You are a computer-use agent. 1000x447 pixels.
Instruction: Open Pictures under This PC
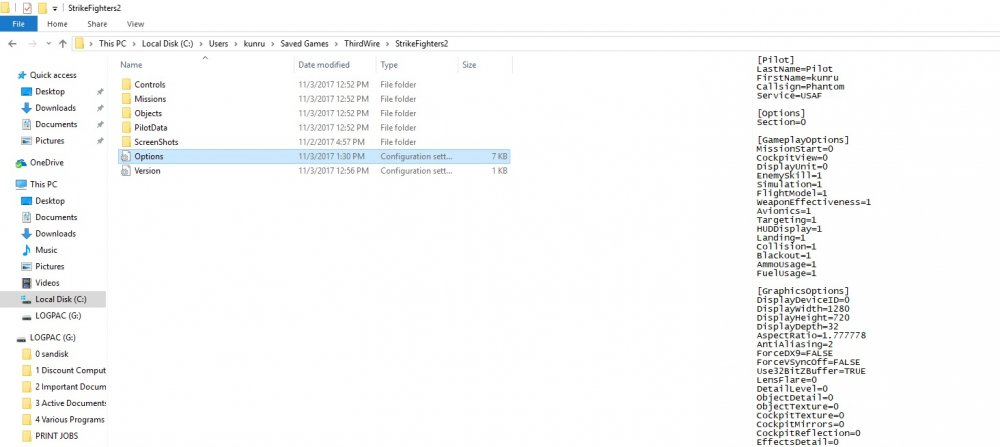tap(50, 267)
